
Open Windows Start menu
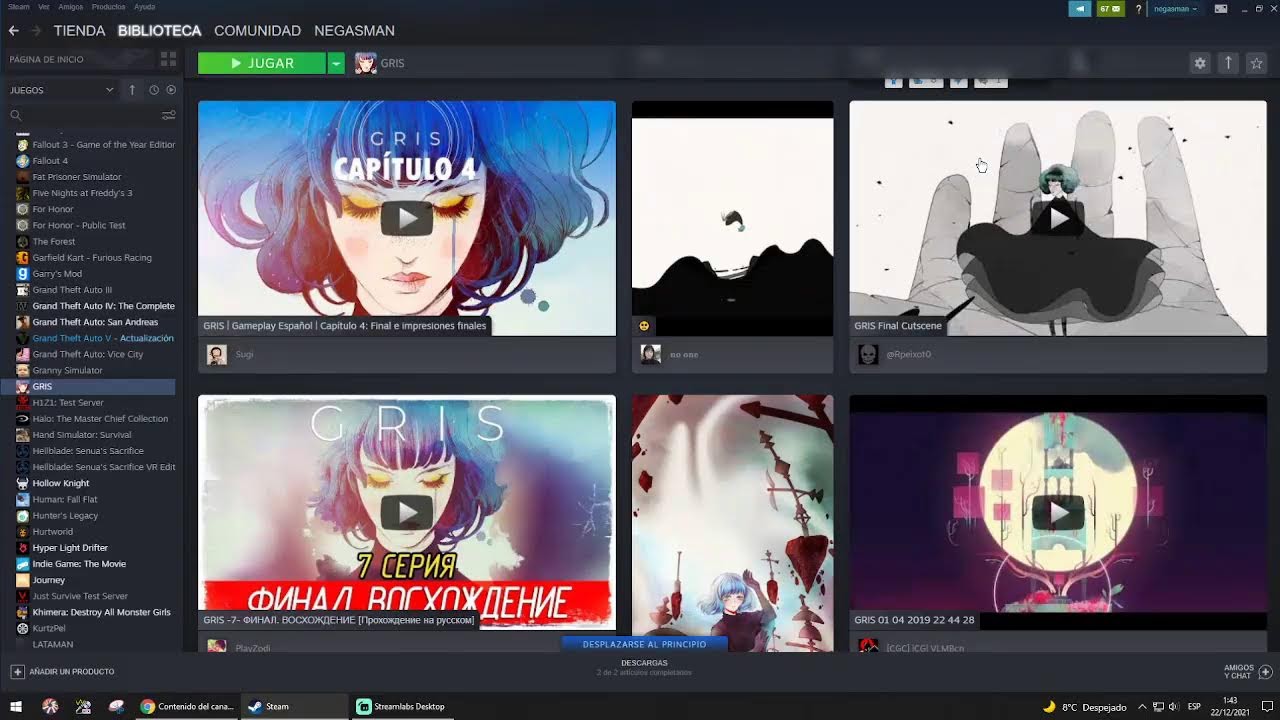pos(16,706)
